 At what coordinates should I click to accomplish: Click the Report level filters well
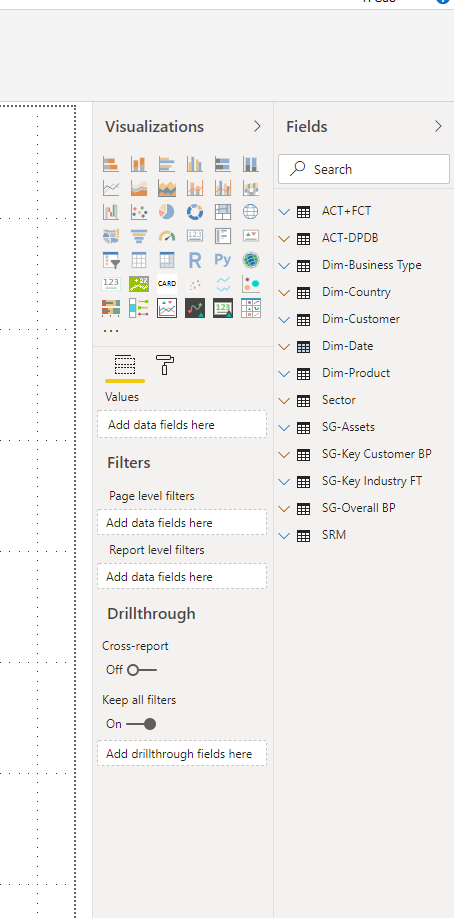(x=182, y=576)
